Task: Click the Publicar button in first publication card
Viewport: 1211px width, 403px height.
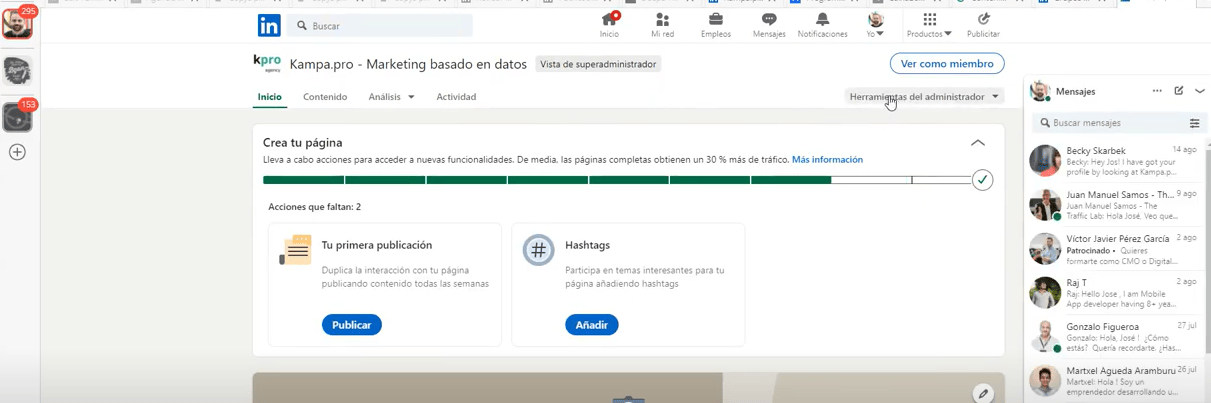Action: click(x=351, y=325)
